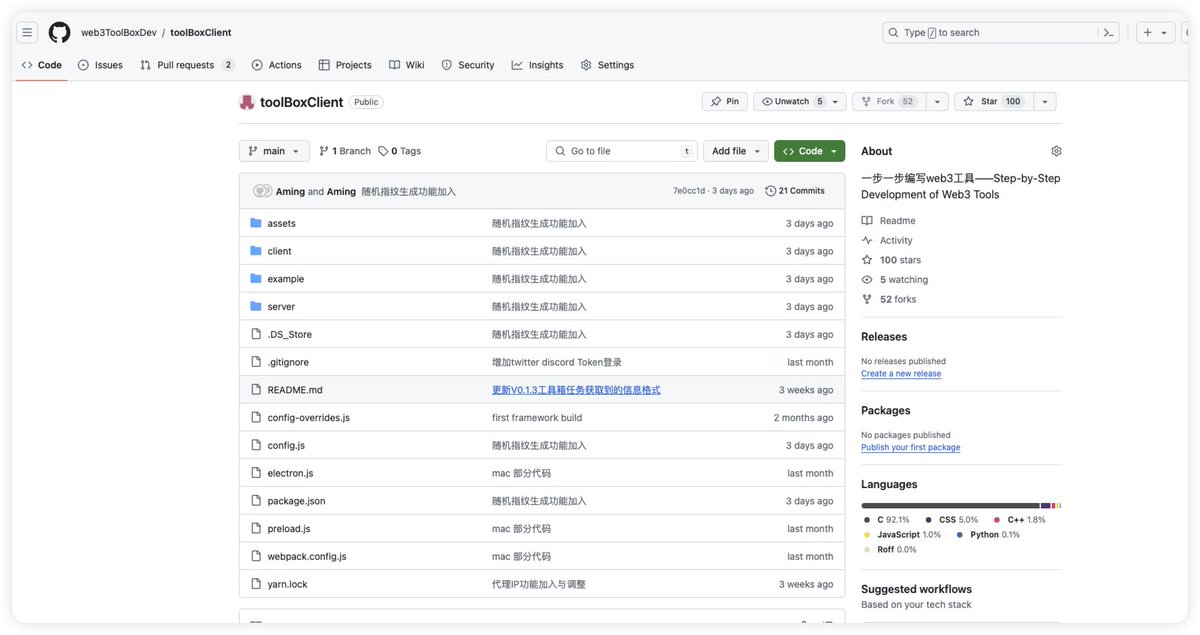1200x635 pixels.
Task: Expand the Add file dropdown
Action: click(736, 151)
